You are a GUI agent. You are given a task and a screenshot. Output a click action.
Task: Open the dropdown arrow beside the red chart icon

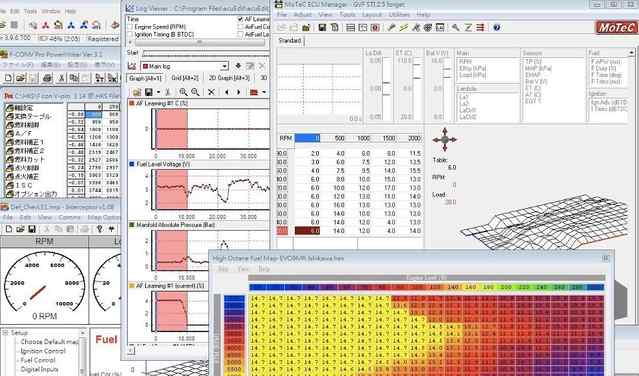pos(264,92)
